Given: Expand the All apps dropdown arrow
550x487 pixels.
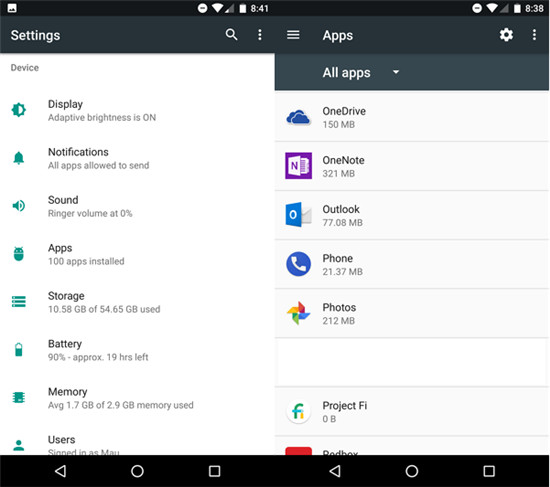Looking at the screenshot, I should pos(396,72).
